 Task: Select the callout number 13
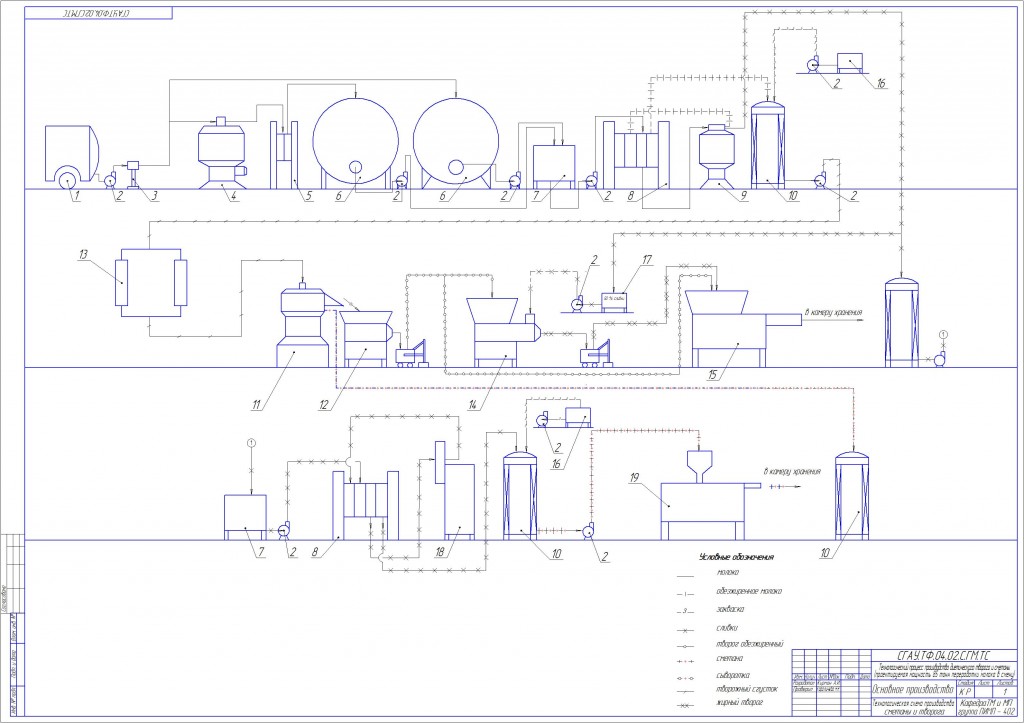[x=84, y=255]
